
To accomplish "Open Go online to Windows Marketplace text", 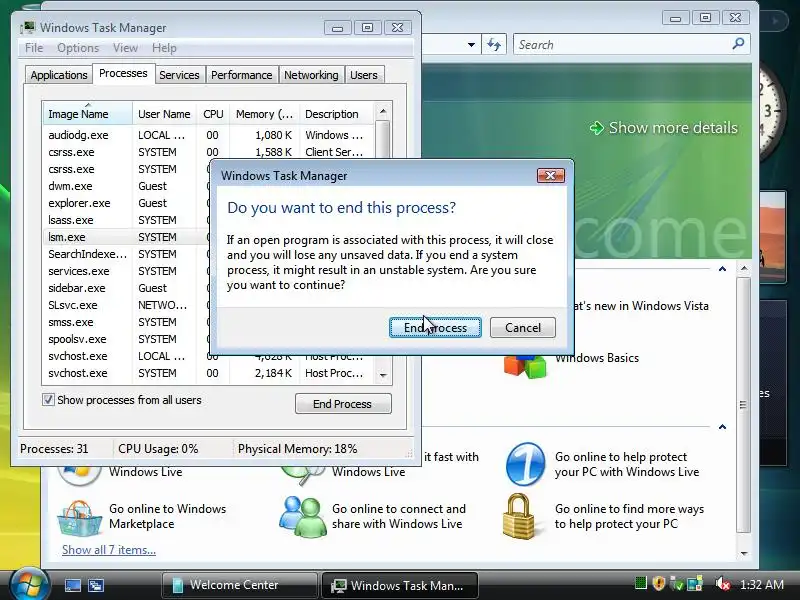I will point(167,516).
